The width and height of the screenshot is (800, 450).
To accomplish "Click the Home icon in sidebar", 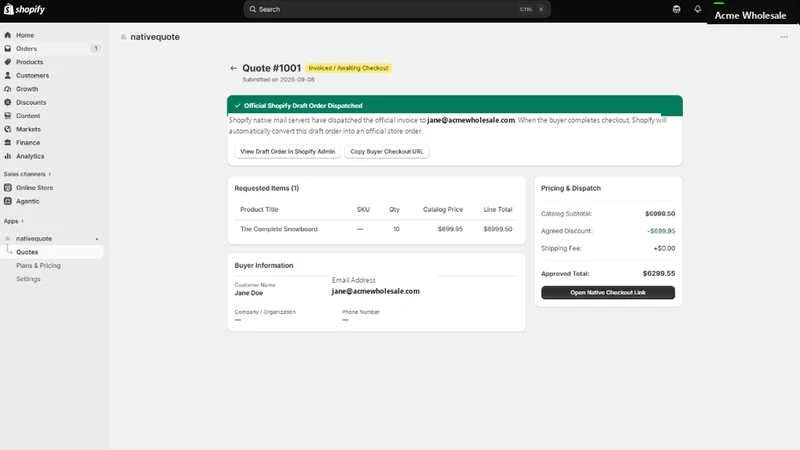I will [8, 35].
